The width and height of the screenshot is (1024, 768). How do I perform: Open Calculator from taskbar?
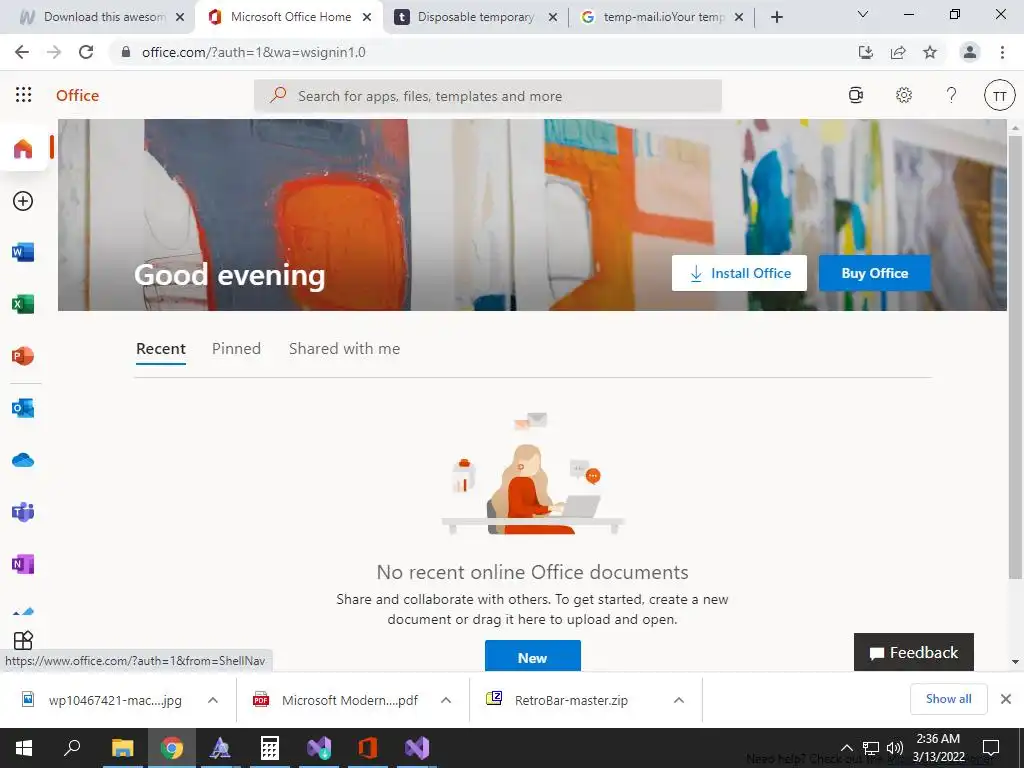tap(270, 748)
